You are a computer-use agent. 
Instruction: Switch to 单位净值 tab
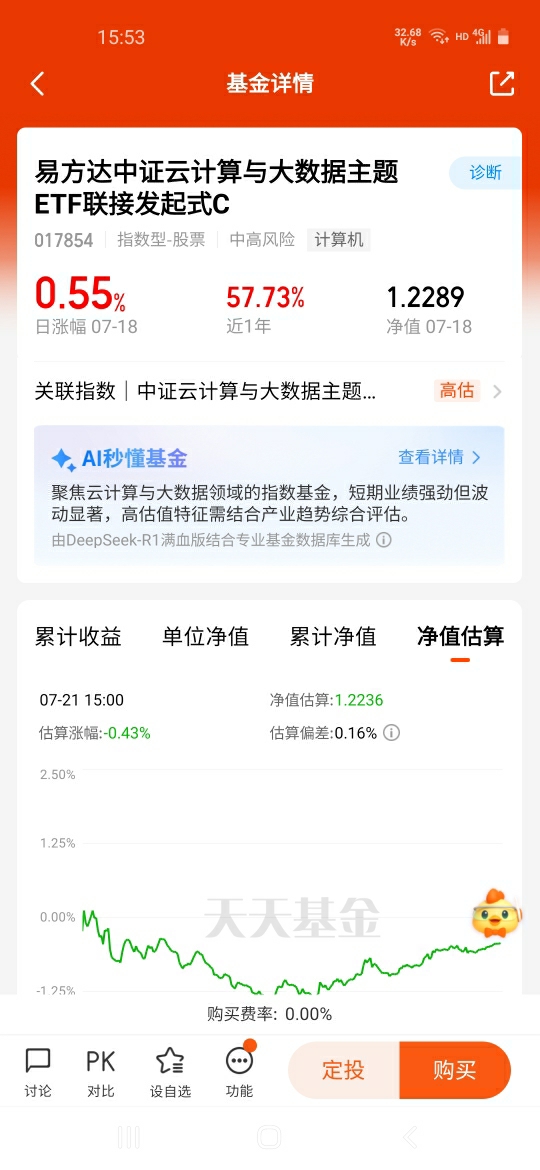click(x=206, y=636)
